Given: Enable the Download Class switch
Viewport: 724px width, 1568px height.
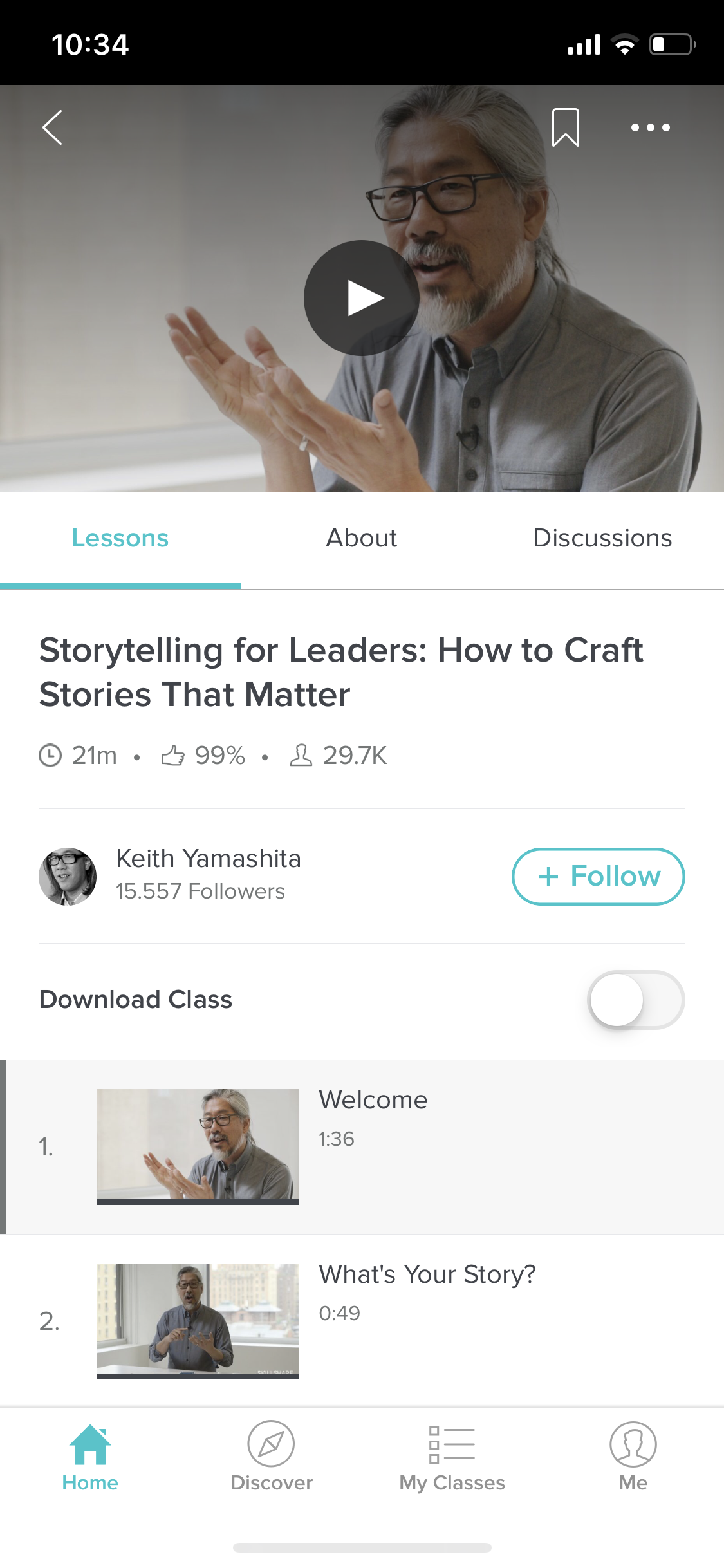Looking at the screenshot, I should 636,1000.
